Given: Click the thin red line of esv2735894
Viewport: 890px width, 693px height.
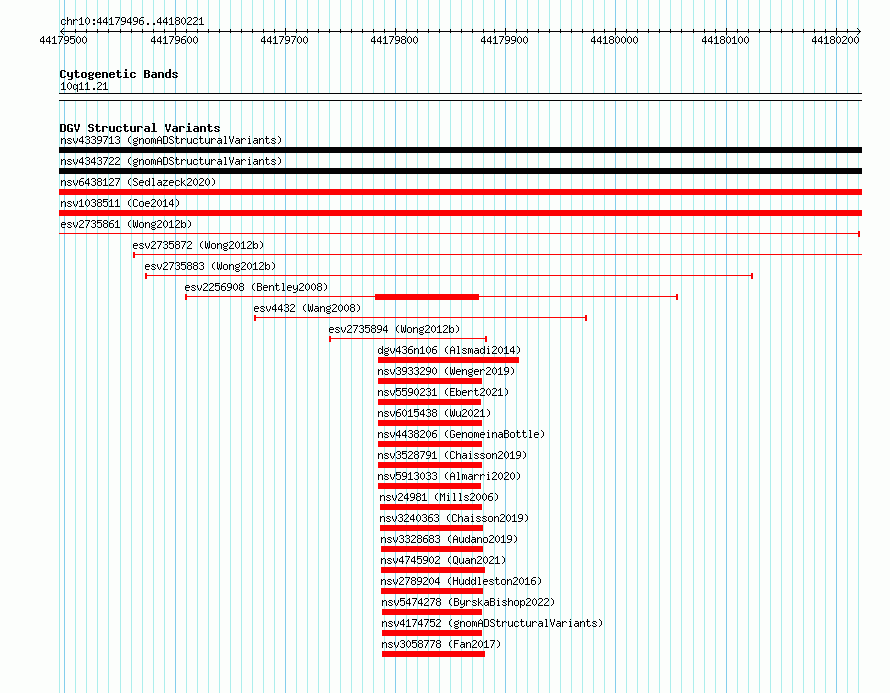Looking at the screenshot, I should 408,339.
